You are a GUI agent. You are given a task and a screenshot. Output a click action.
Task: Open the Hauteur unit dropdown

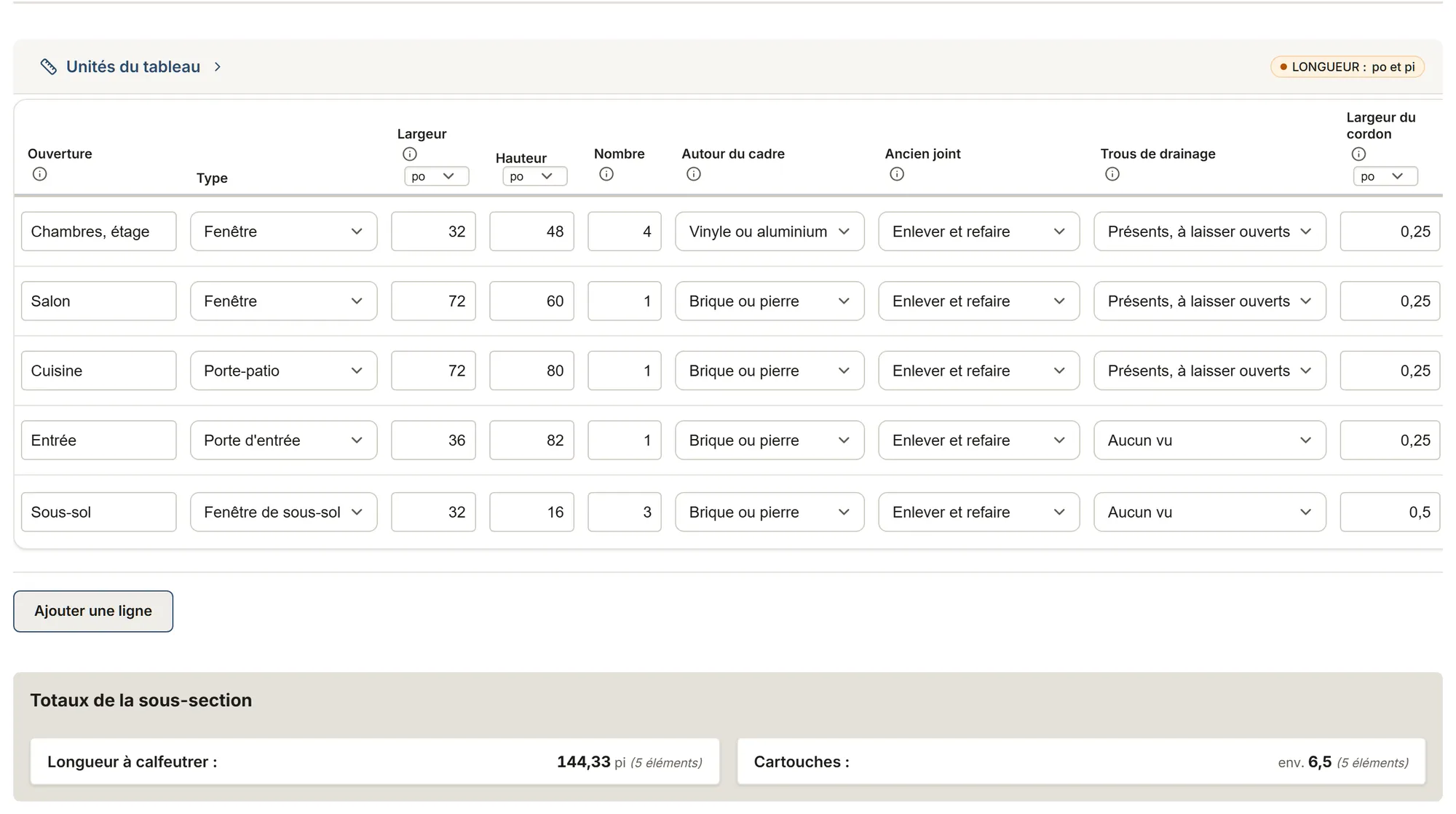coord(535,176)
